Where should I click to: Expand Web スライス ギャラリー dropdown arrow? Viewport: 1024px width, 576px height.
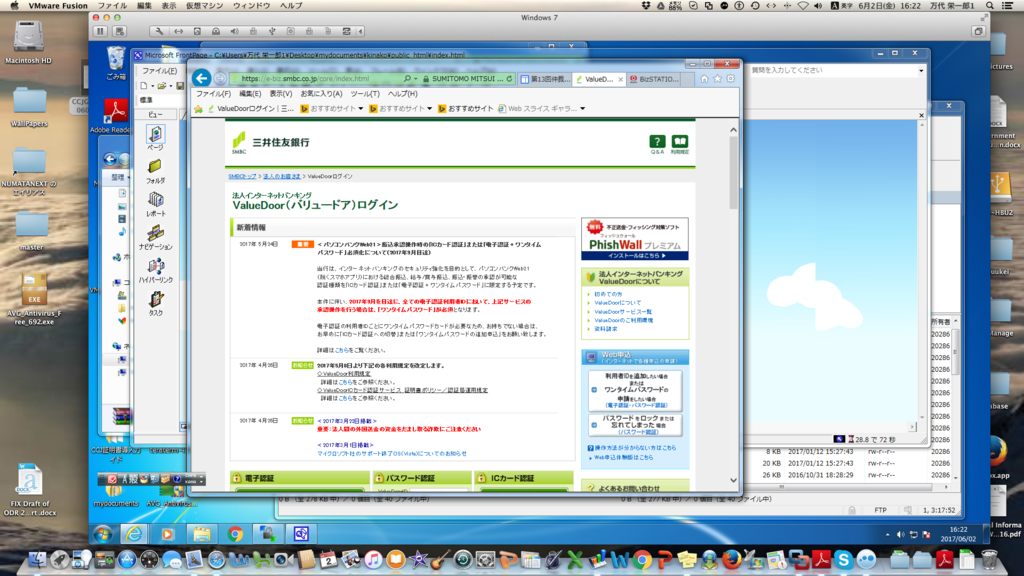(x=583, y=109)
